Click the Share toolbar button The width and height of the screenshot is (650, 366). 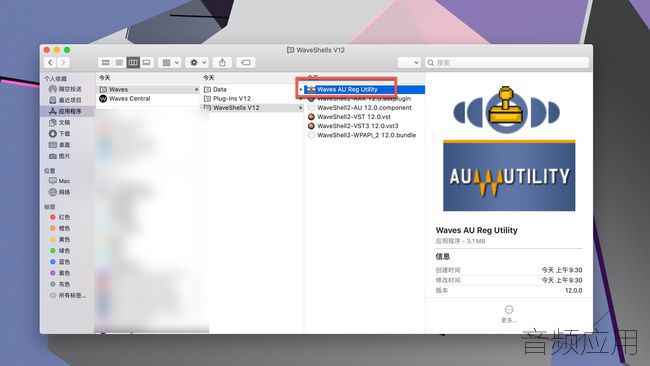(223, 63)
